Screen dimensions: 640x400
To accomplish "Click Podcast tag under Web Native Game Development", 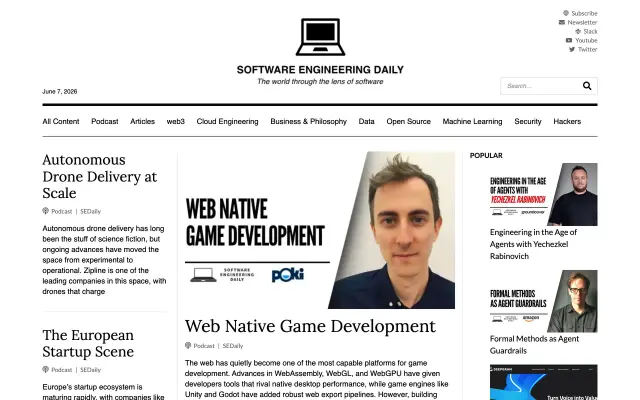I will point(204,345).
